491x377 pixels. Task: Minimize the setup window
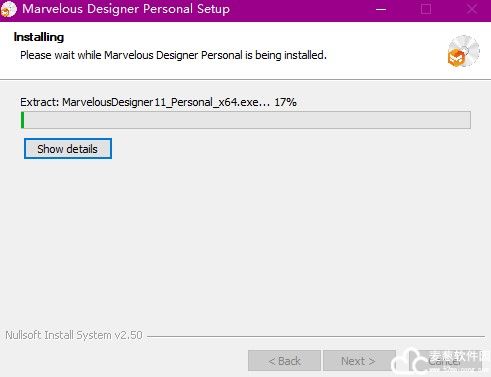point(381,9)
